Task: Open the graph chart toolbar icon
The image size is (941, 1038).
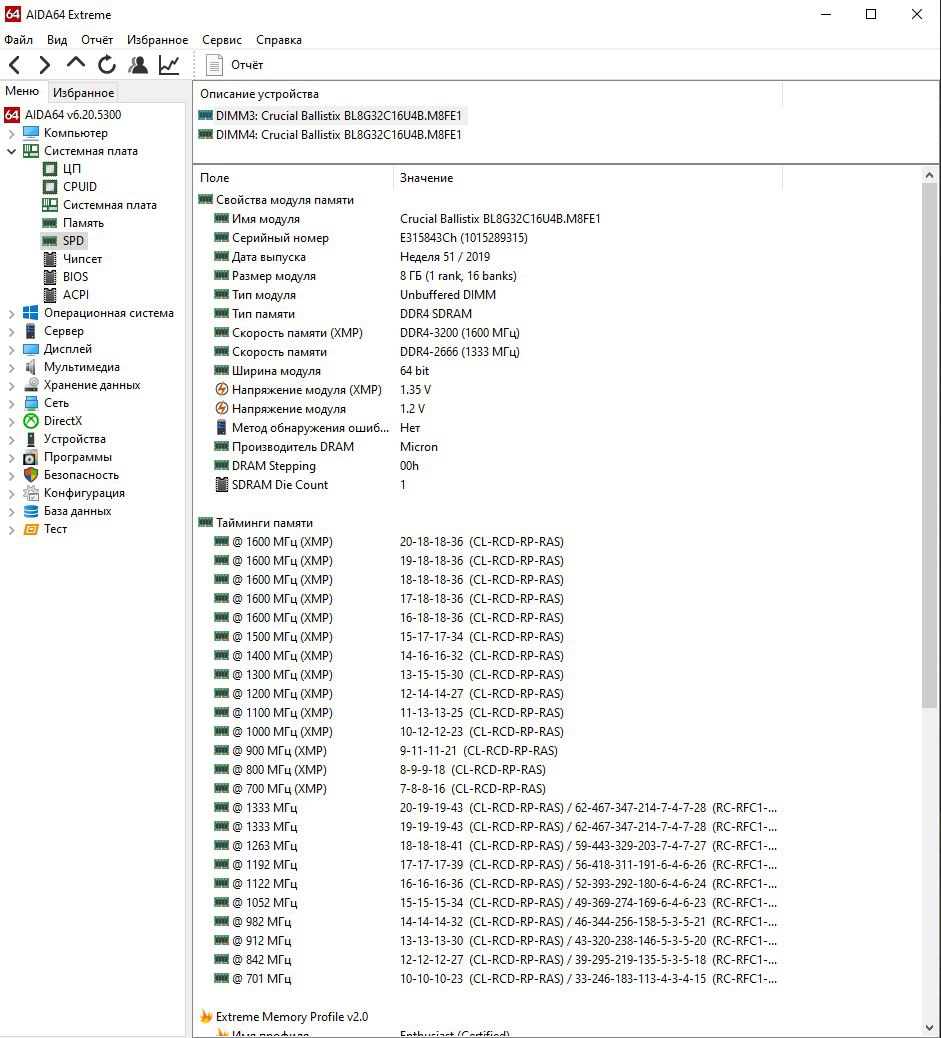Action: 170,65
